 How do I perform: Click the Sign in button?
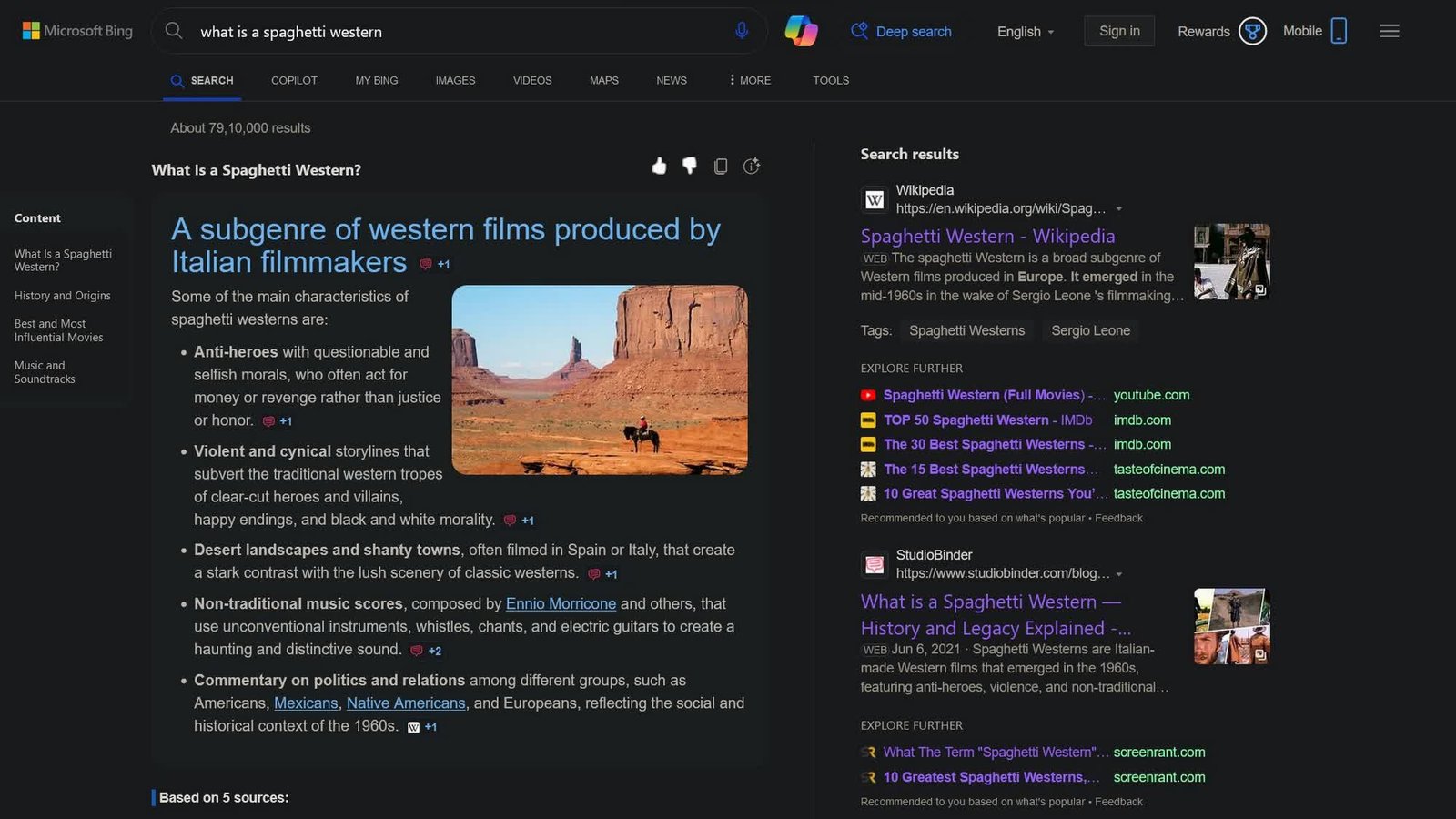(1118, 30)
